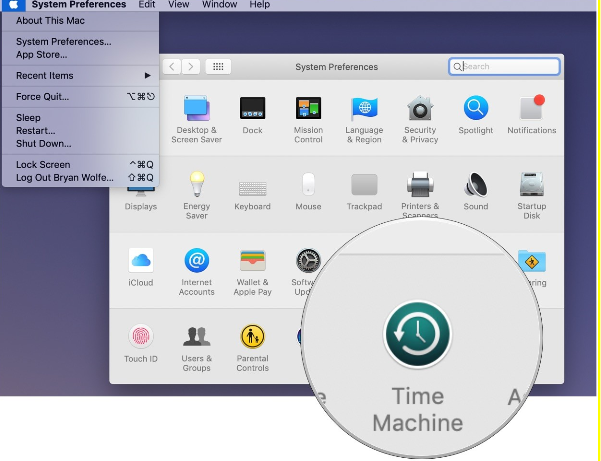Choose Force Quit… menu item

(80, 97)
